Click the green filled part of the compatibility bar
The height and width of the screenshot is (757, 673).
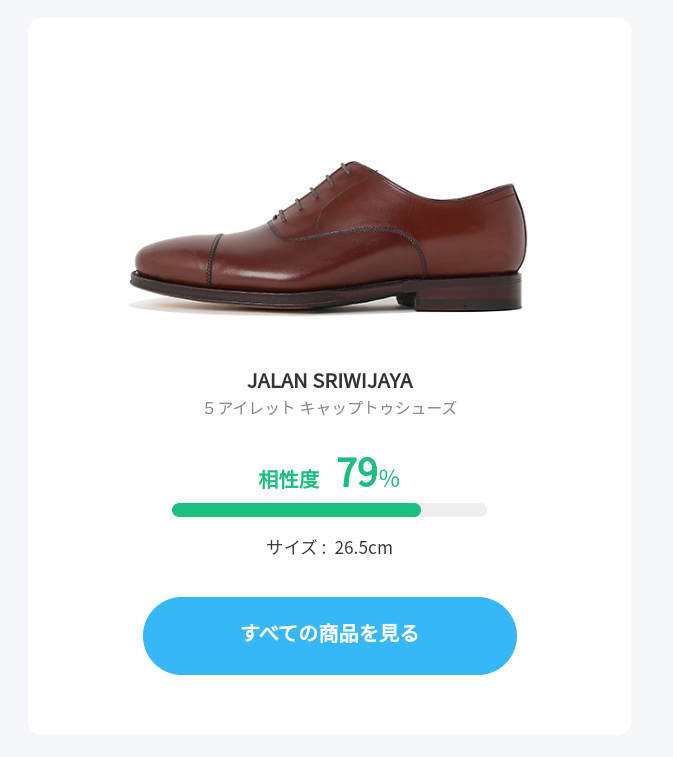[x=296, y=510]
